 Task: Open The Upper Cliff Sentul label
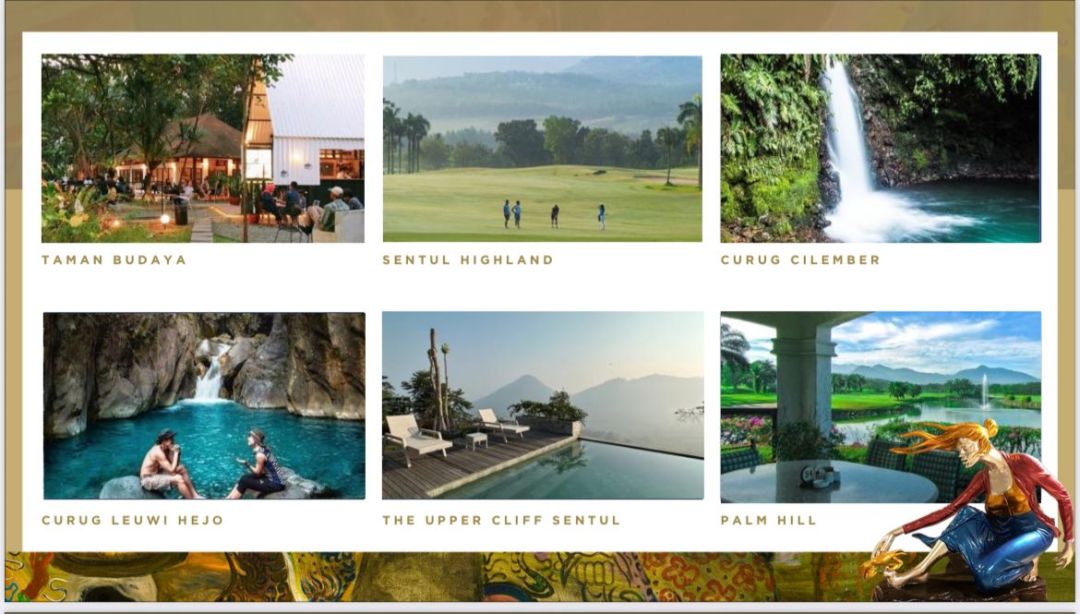[x=501, y=520]
